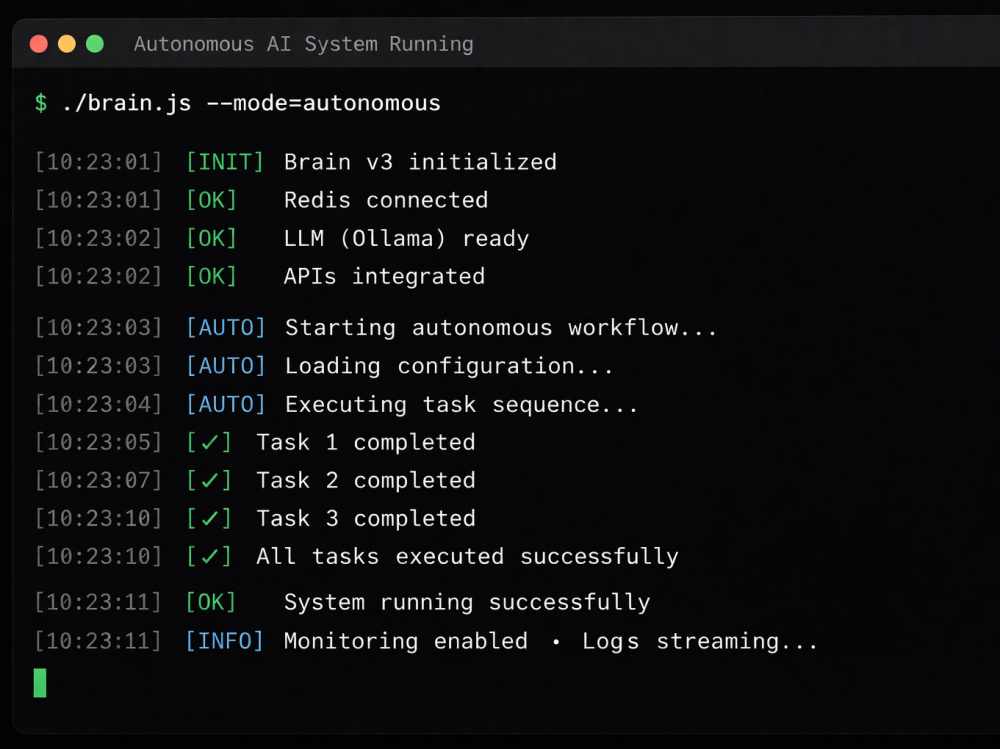This screenshot has width=1000, height=749.
Task: Select the '[INIT]' tag
Action: (x=224, y=162)
